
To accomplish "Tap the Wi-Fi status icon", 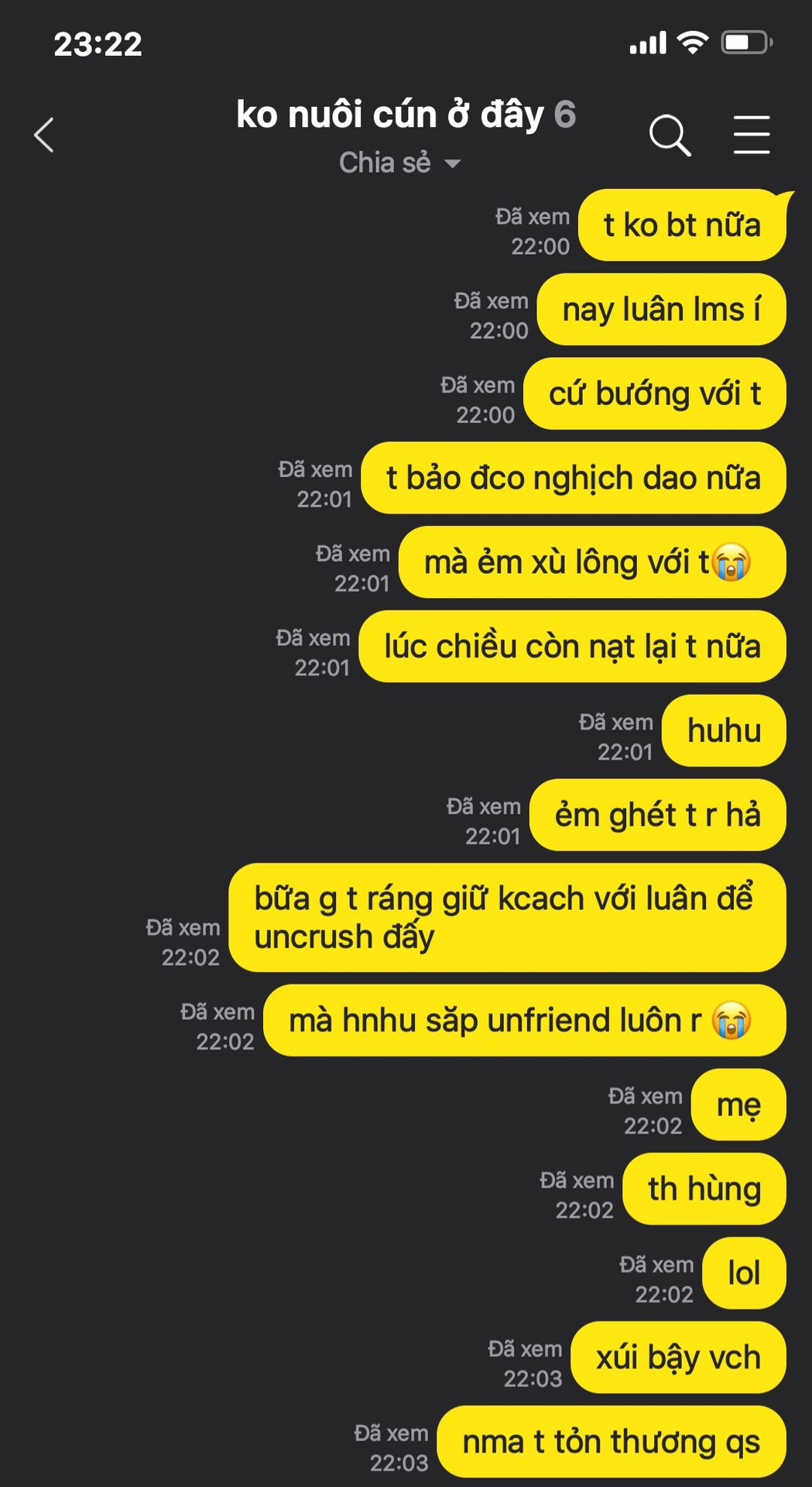I will [x=693, y=42].
